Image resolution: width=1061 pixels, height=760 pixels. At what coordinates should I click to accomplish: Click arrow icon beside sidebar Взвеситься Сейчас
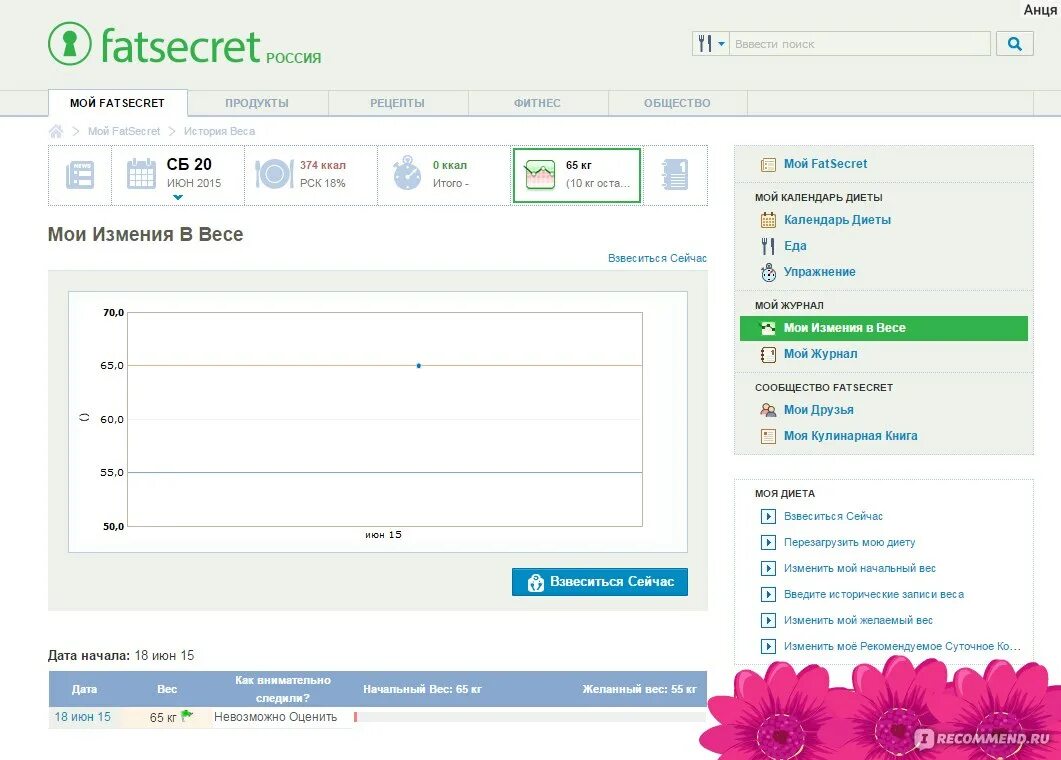(768, 516)
